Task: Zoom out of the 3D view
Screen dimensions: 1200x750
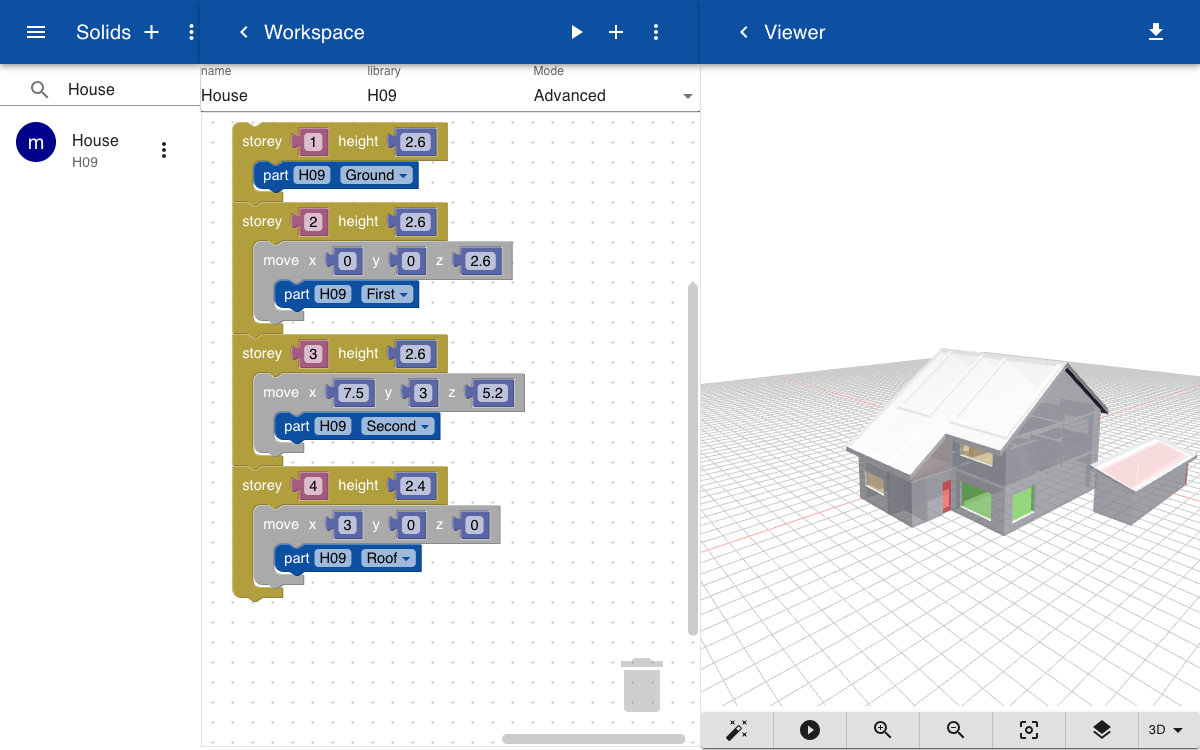Action: point(956,730)
